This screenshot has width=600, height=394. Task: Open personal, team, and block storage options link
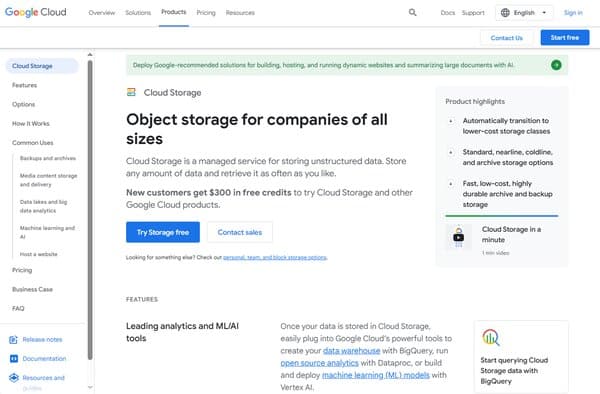coord(275,257)
